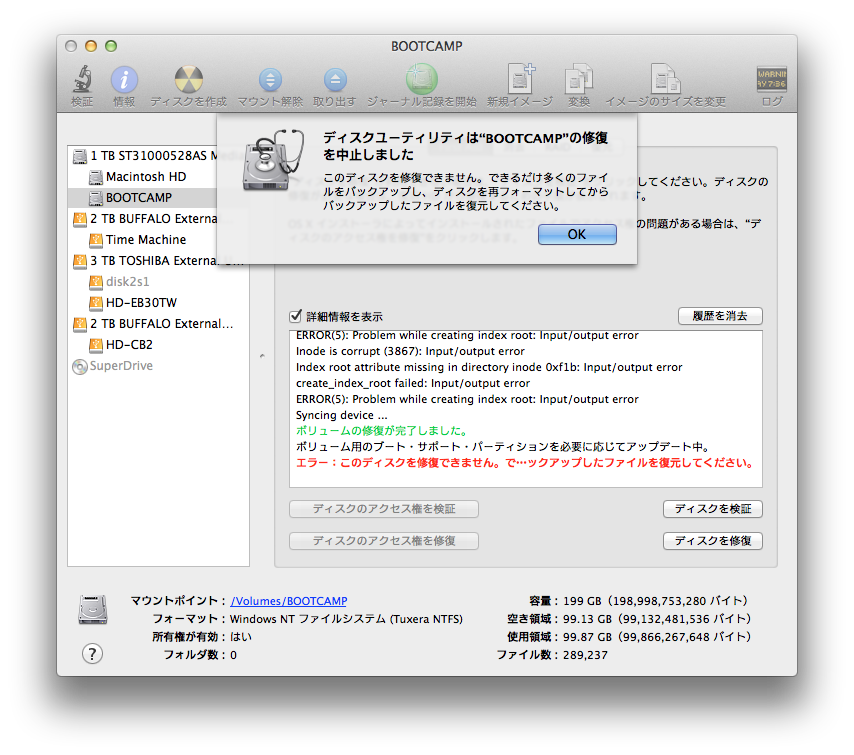Click the 'Inode is corrupt (3867)' log line
The height and width of the screenshot is (755, 854).
(410, 351)
